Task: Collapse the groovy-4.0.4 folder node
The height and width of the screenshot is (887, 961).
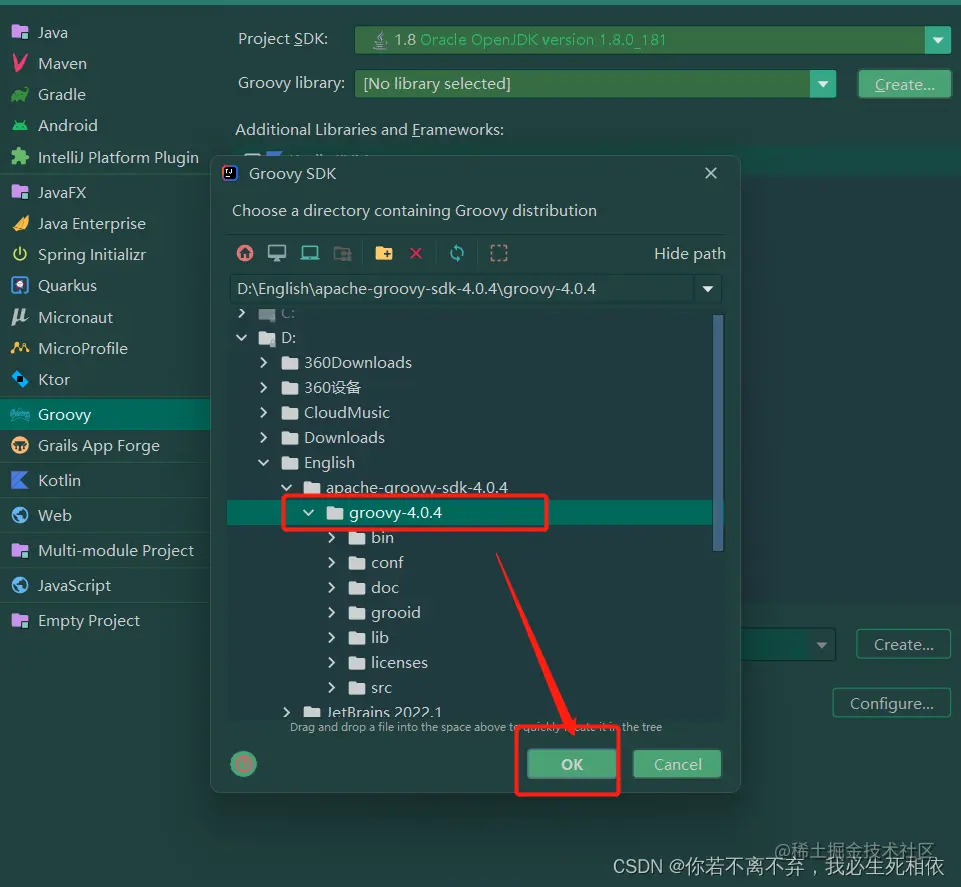Action: (309, 512)
